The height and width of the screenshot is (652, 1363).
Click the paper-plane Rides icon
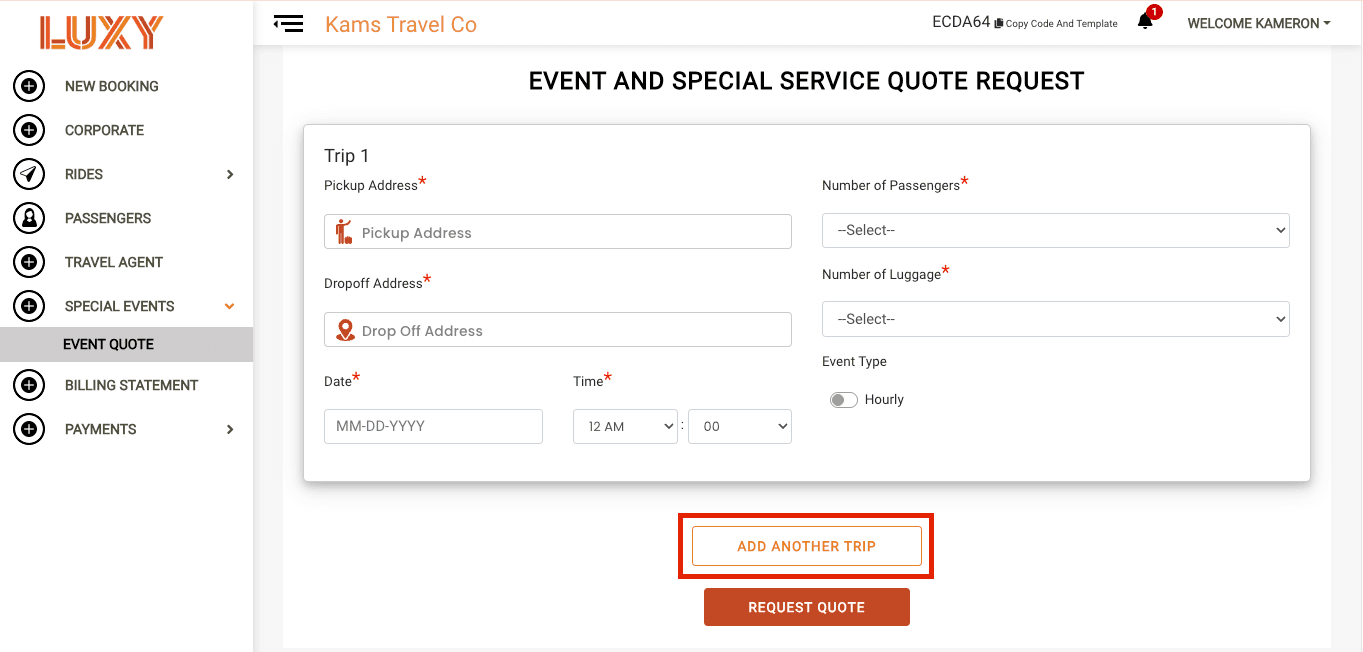(x=29, y=174)
